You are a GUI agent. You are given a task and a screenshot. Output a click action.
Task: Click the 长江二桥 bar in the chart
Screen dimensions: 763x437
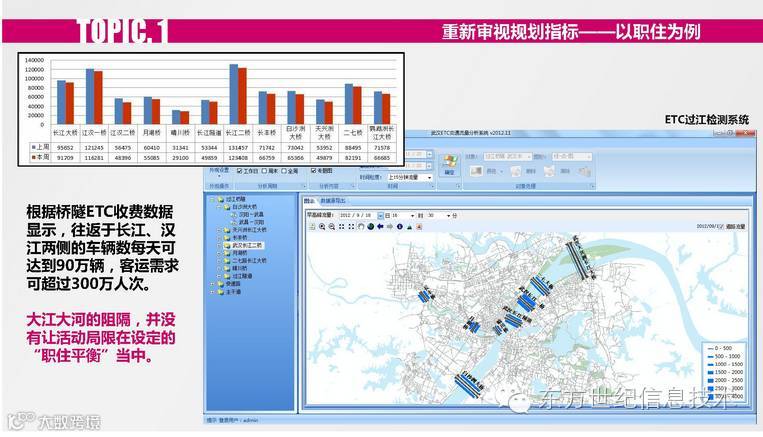(x=238, y=94)
